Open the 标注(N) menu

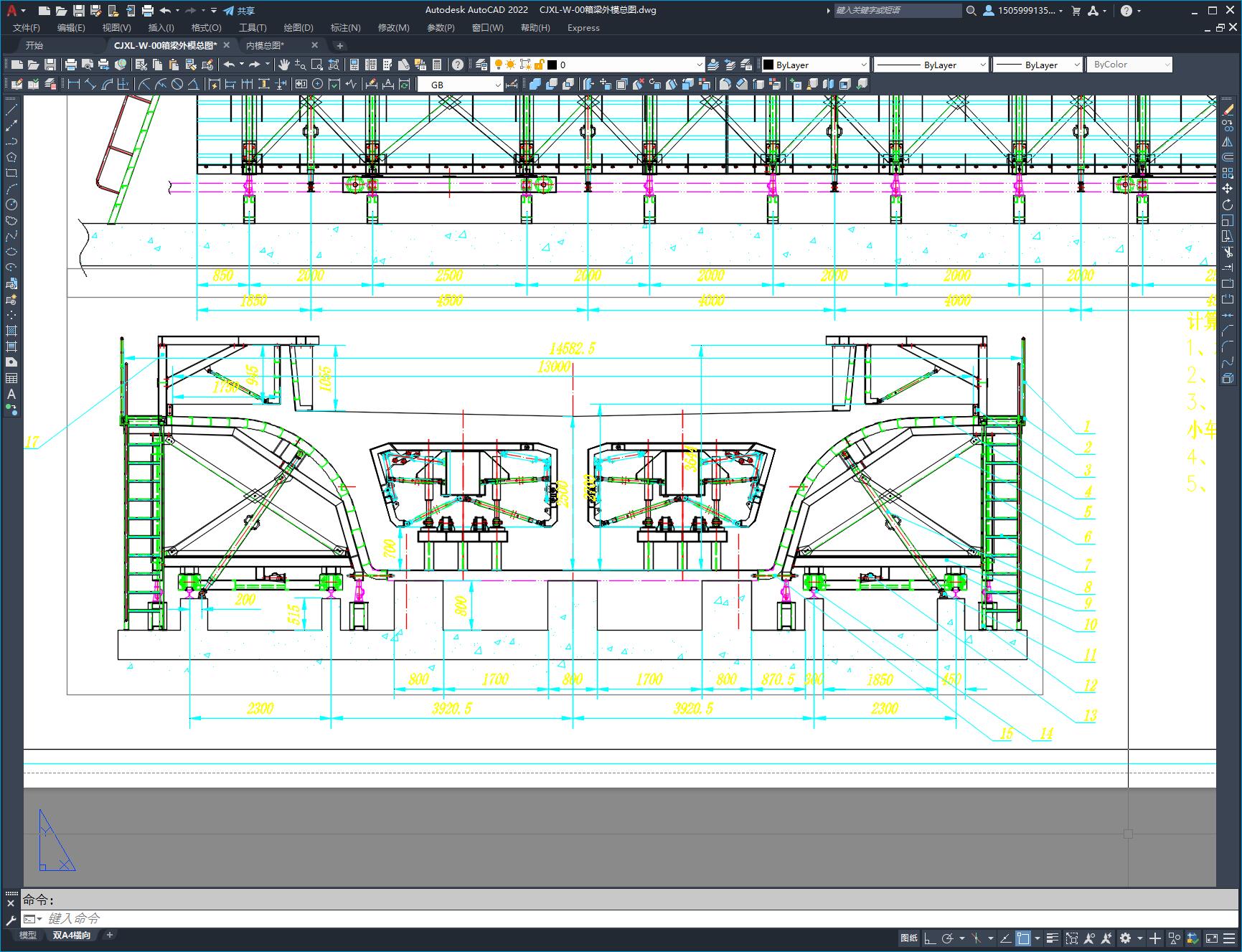345,28
